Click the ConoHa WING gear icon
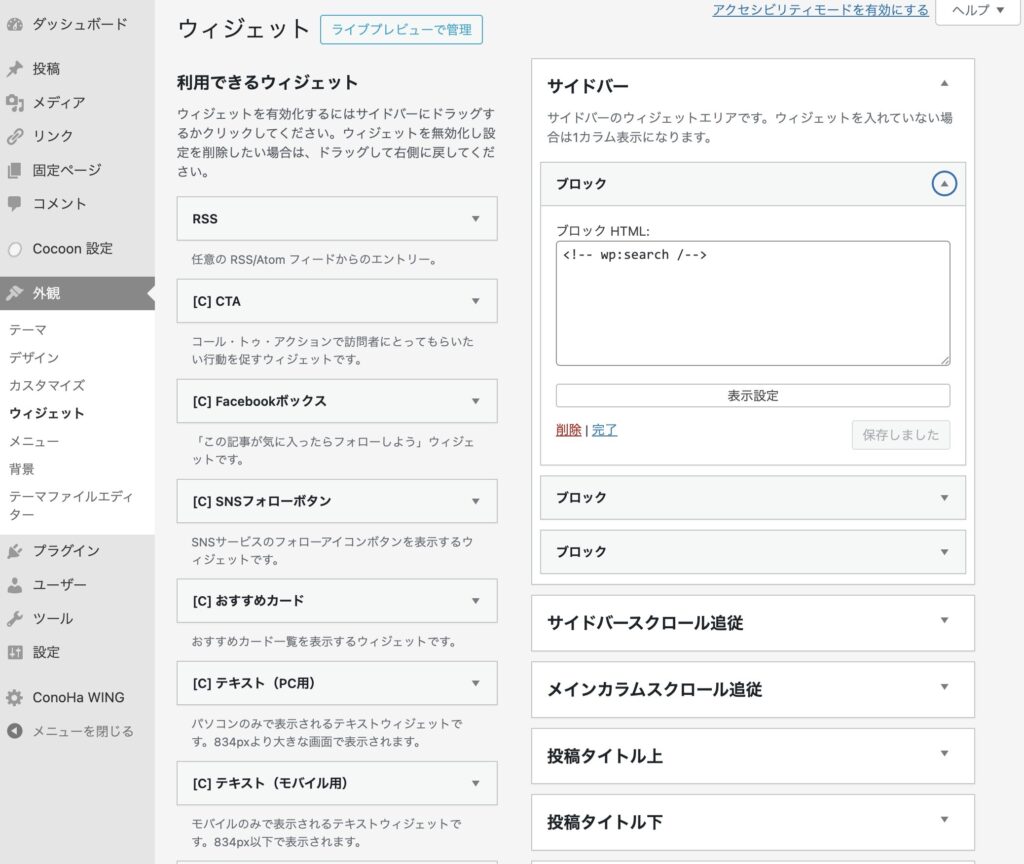This screenshot has width=1024, height=864. [x=14, y=698]
